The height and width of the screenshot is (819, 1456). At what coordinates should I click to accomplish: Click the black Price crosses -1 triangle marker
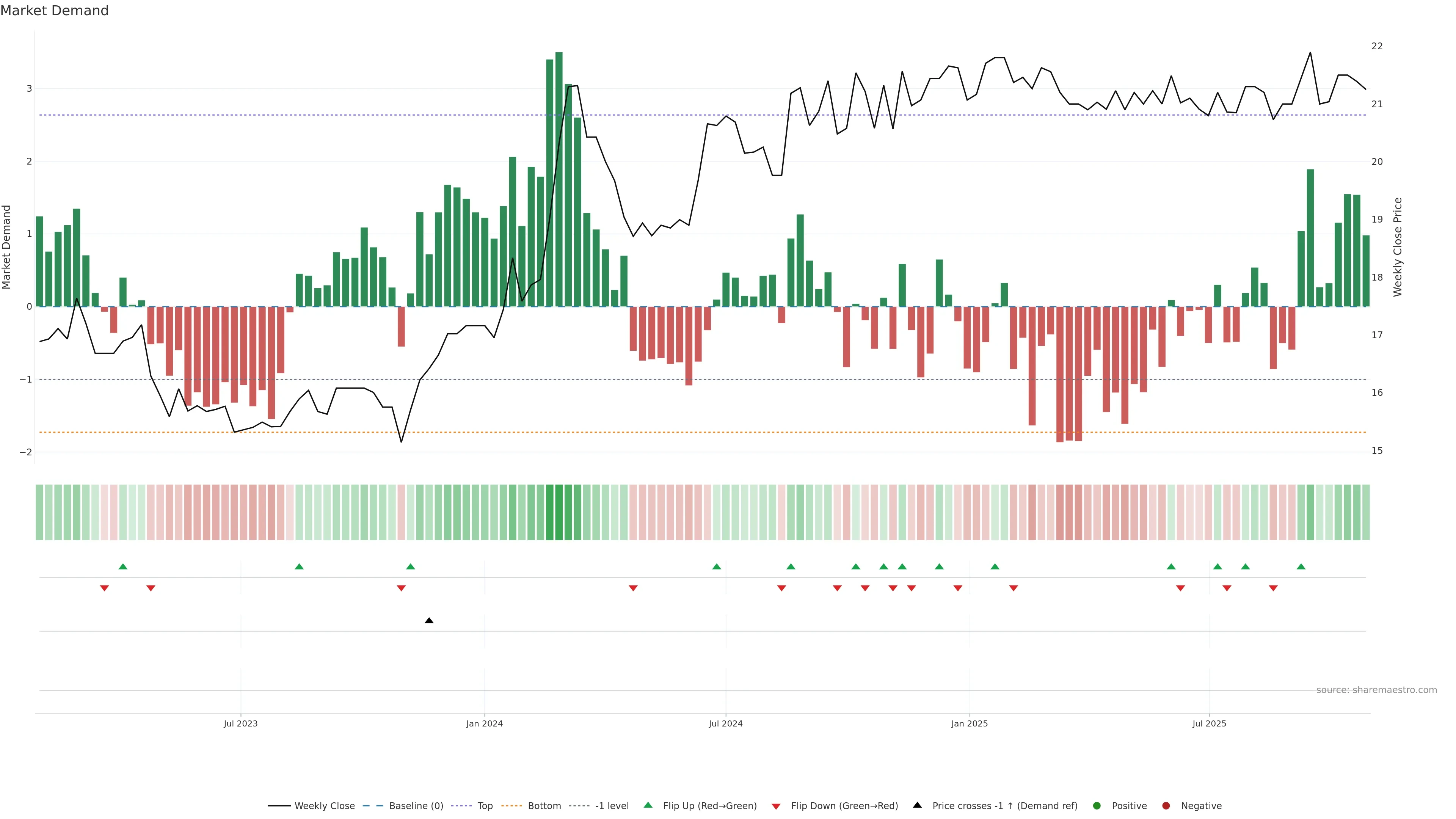(x=429, y=621)
